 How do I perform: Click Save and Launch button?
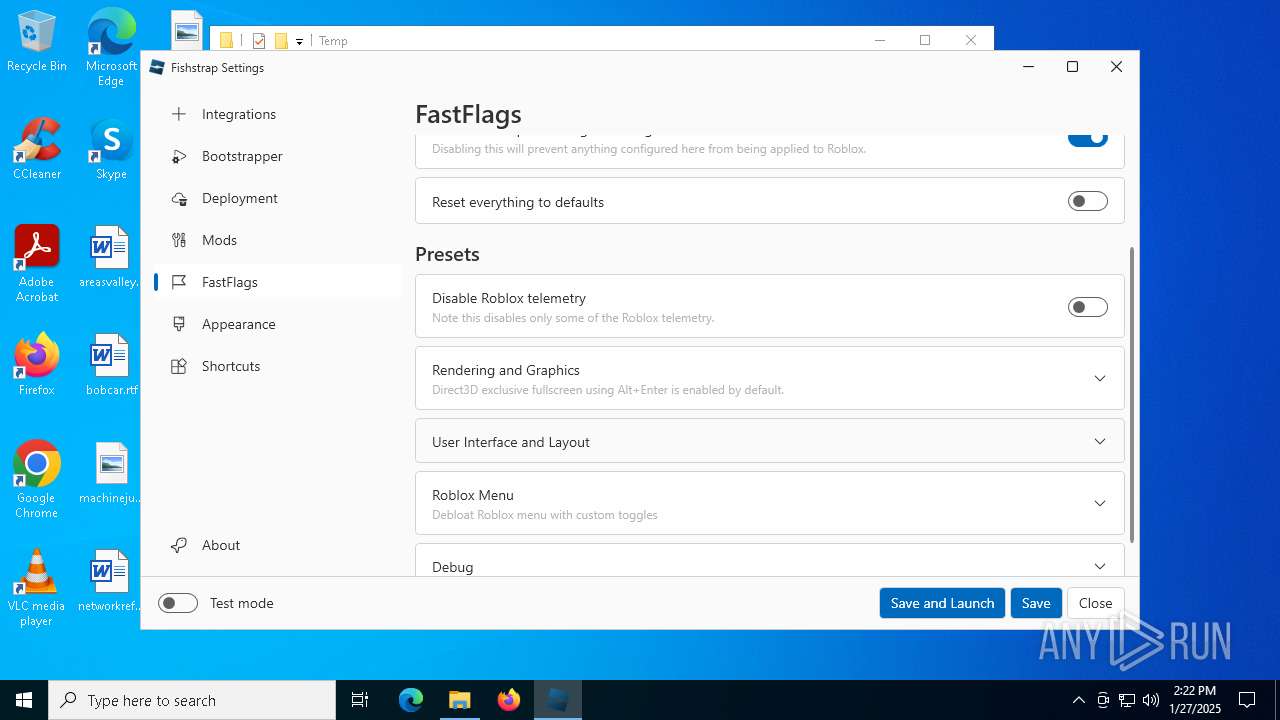click(x=942, y=603)
